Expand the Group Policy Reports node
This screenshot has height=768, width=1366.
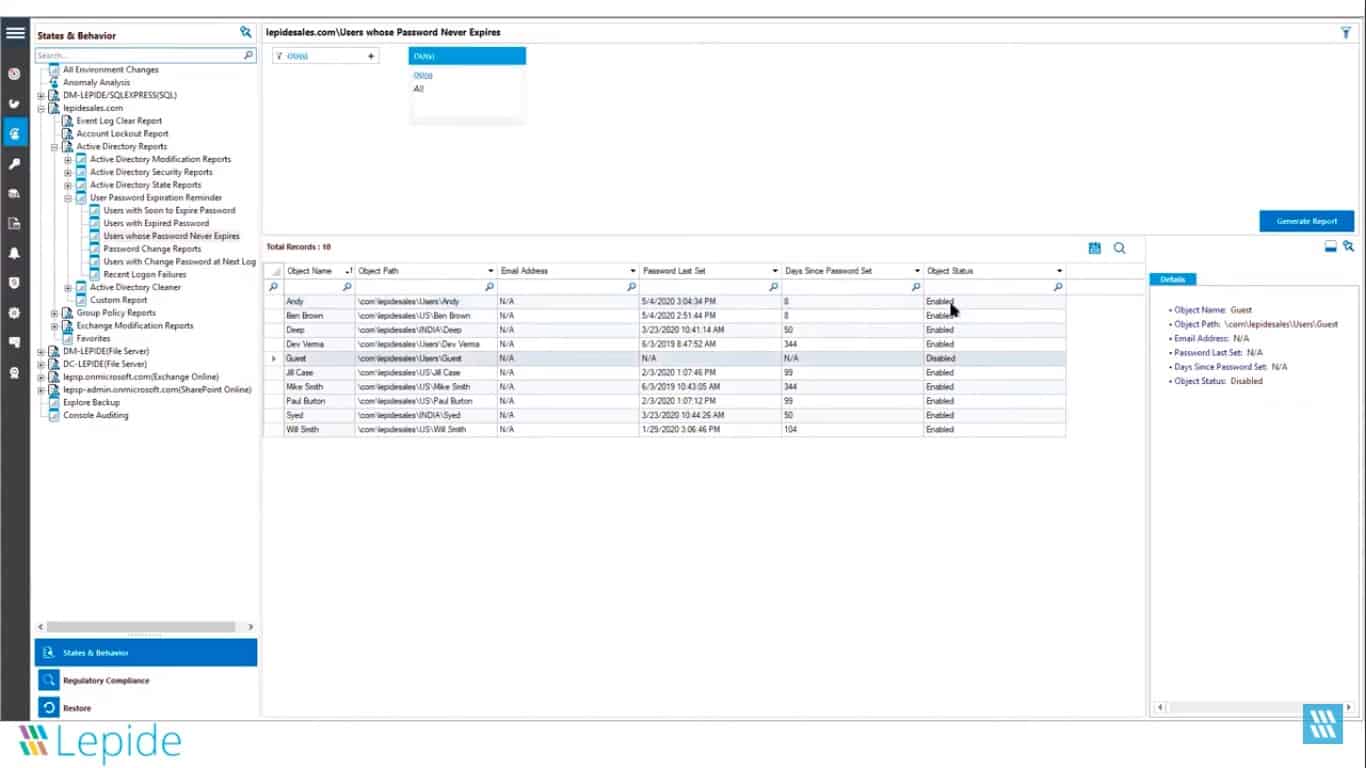pyautogui.click(x=55, y=313)
